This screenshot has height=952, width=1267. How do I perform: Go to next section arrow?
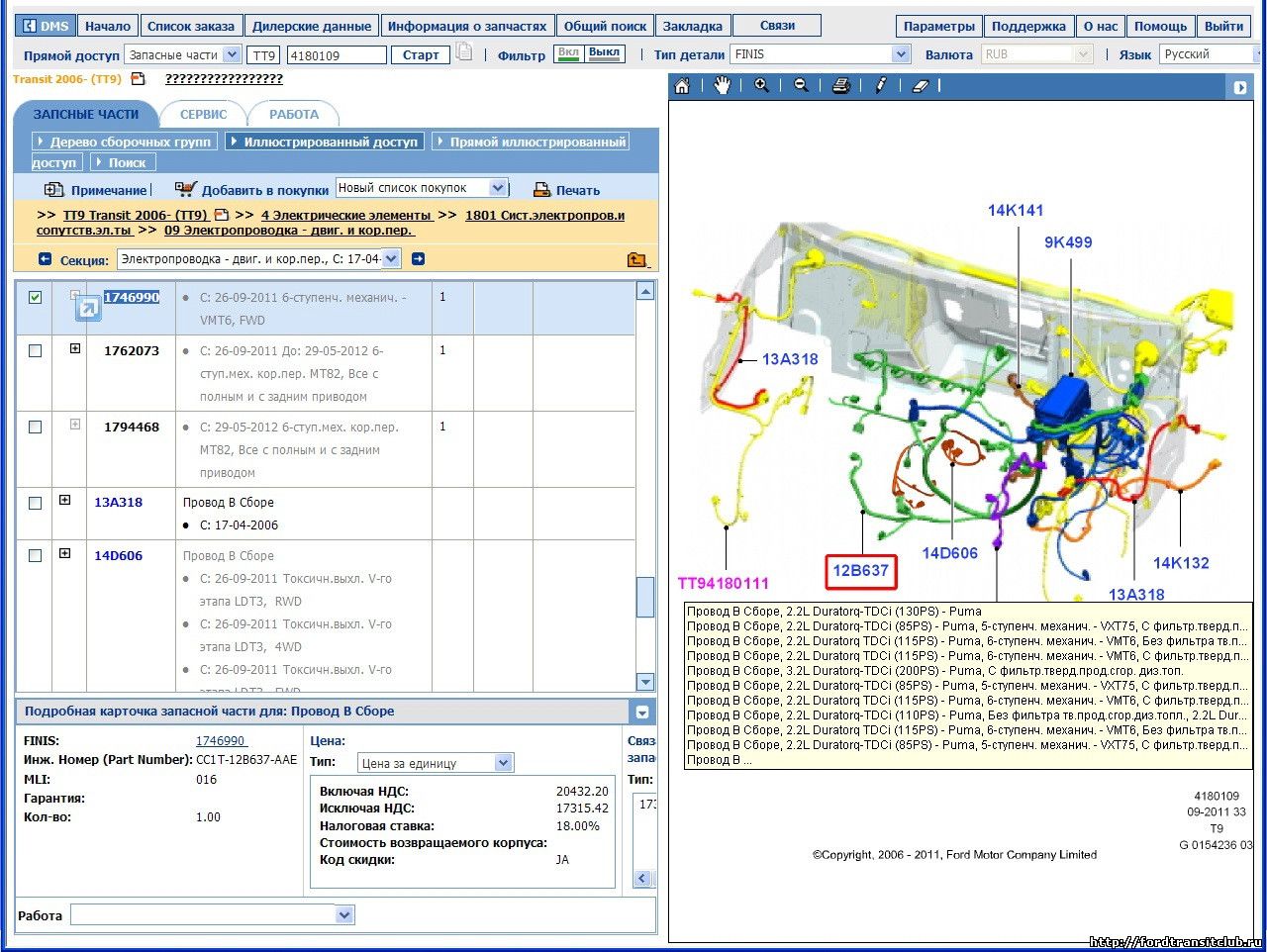[418, 259]
